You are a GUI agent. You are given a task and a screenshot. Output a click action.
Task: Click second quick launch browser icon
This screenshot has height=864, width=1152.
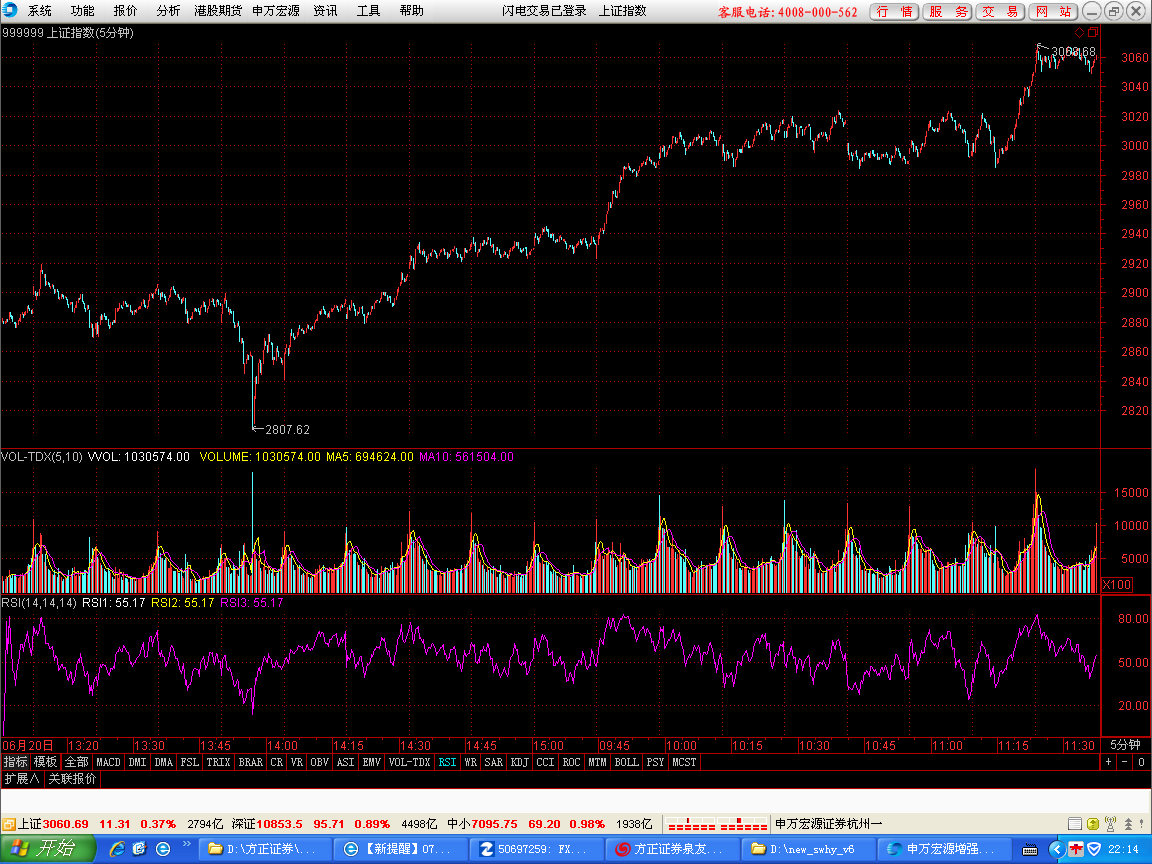tap(140, 849)
